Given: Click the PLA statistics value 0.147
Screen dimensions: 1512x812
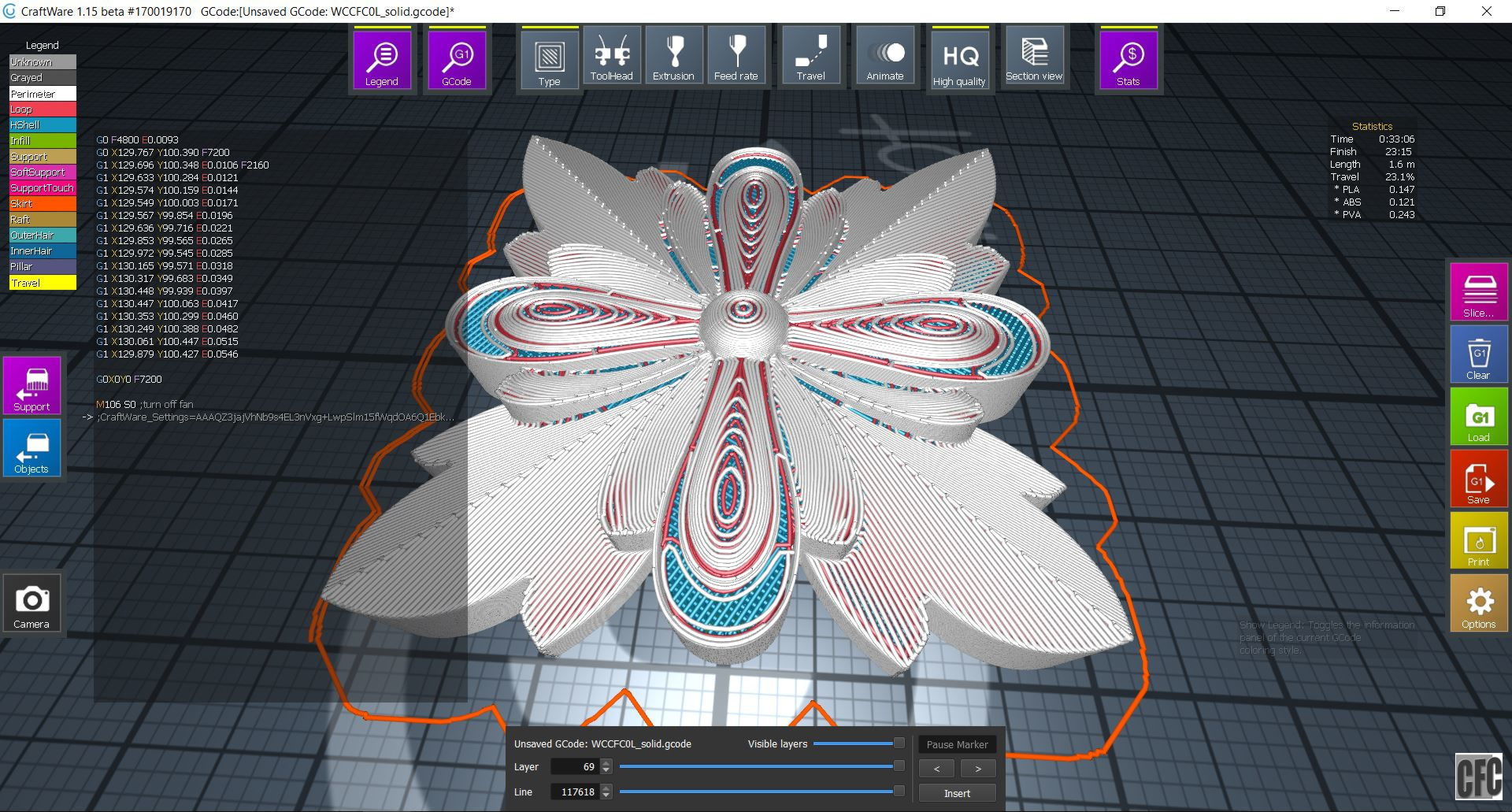Looking at the screenshot, I should [x=1402, y=189].
